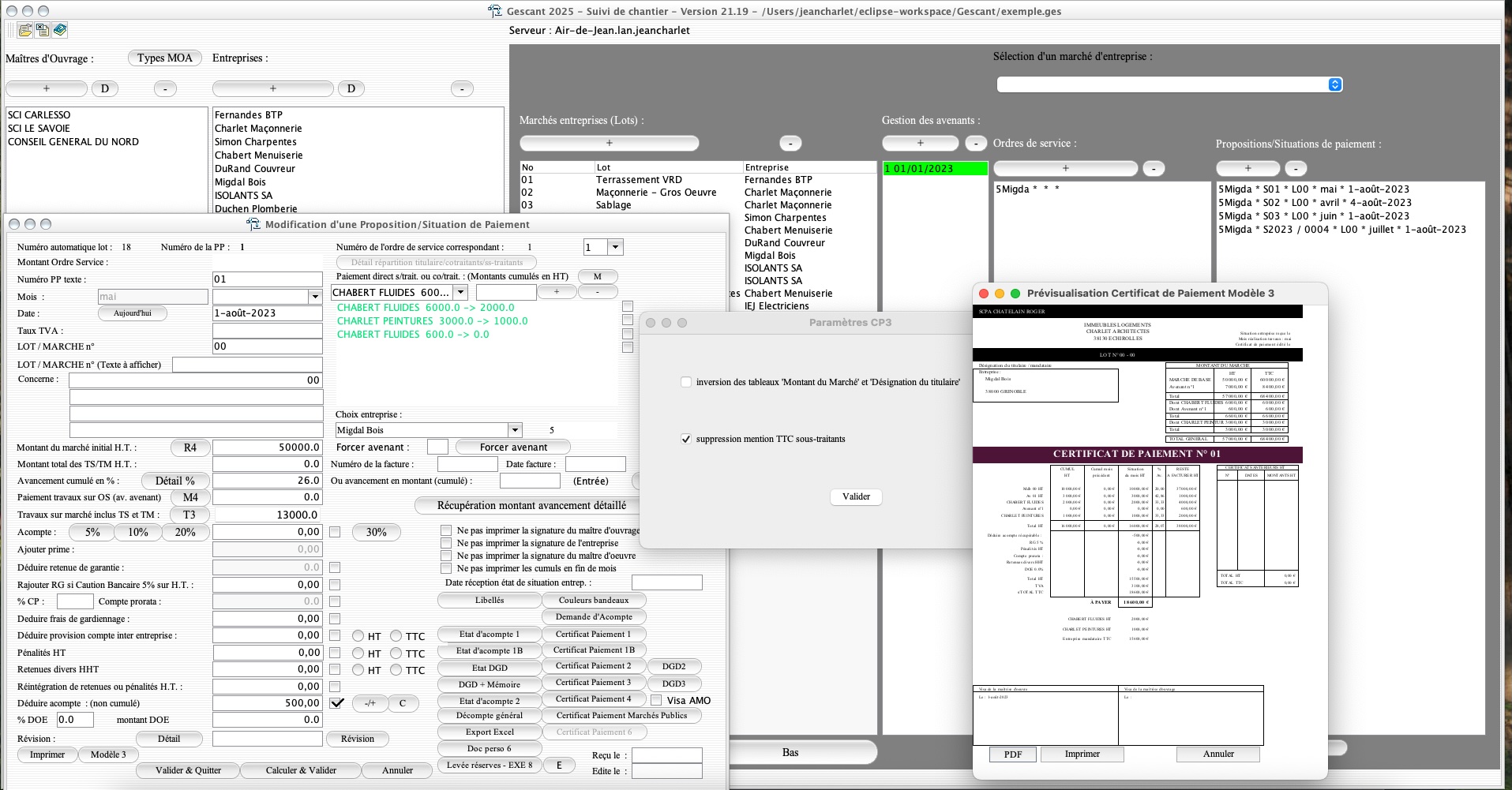Click the Montant du marché initial H.T. field
Image resolution: width=1512 pixels, height=790 pixels.
(x=267, y=447)
